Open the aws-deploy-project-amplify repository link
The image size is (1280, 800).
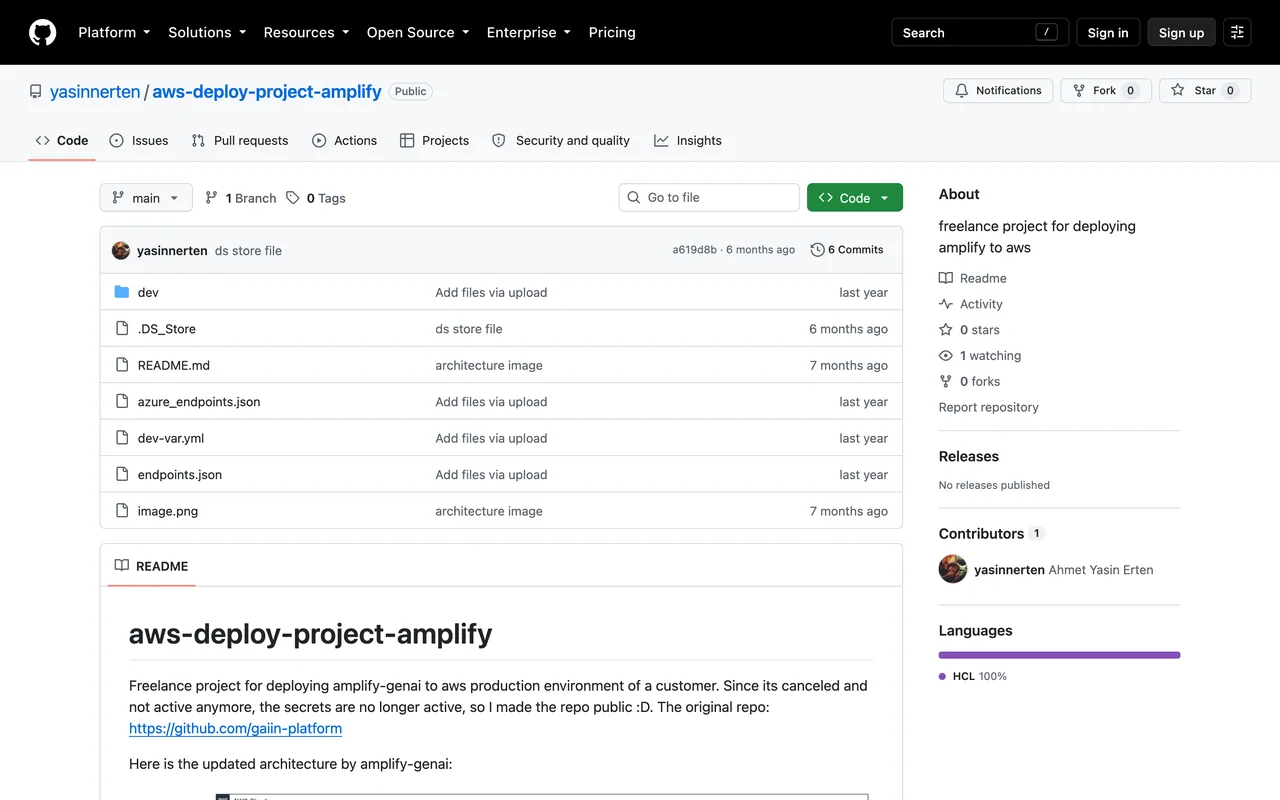(x=267, y=91)
